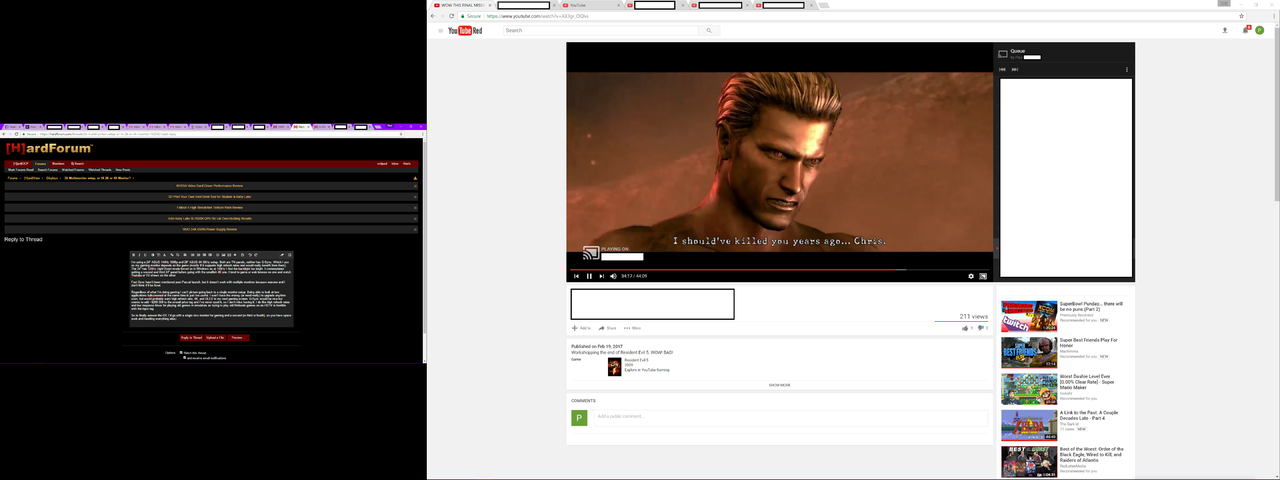Open Members menu in HardForum navigation

58,163
